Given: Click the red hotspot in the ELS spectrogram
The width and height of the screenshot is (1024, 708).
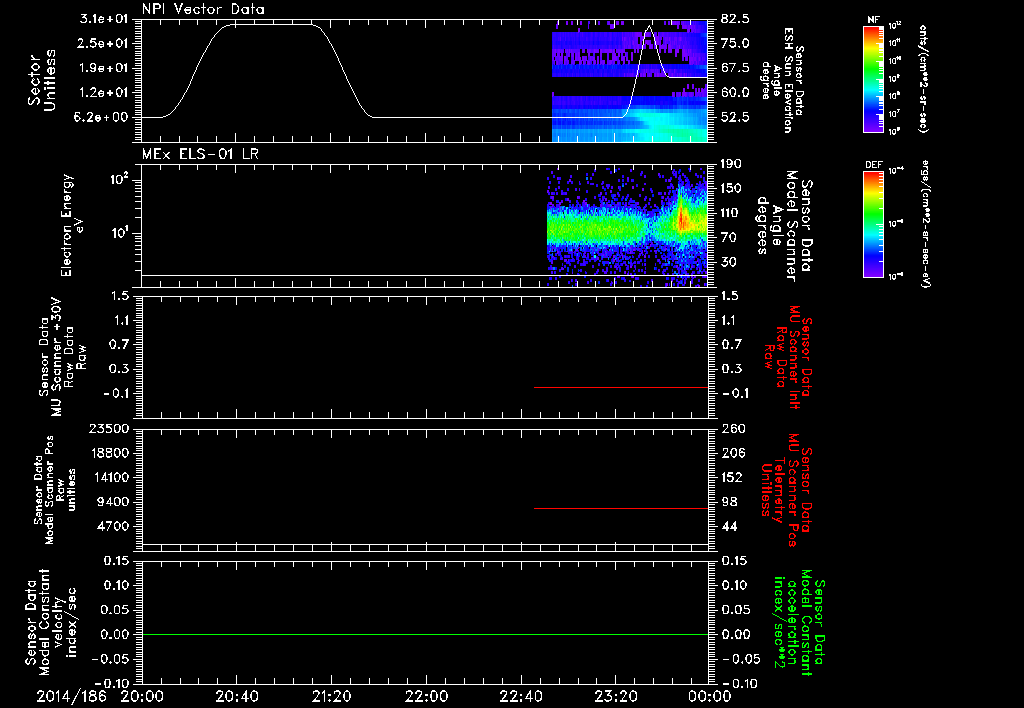Looking at the screenshot, I should pyautogui.click(x=683, y=220).
